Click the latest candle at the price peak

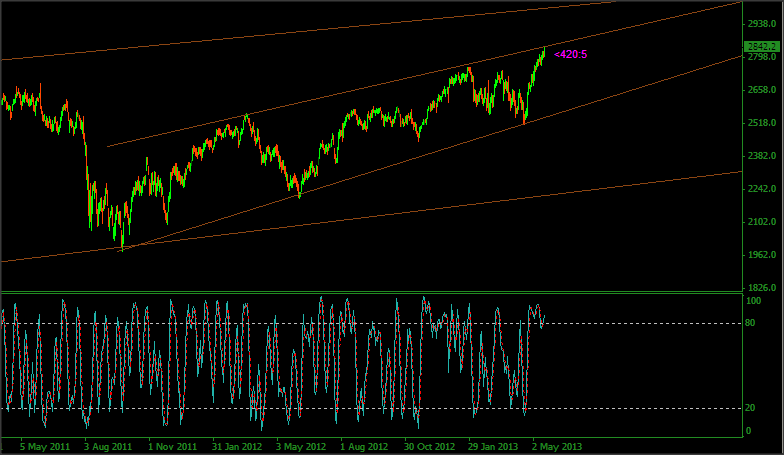point(544,50)
